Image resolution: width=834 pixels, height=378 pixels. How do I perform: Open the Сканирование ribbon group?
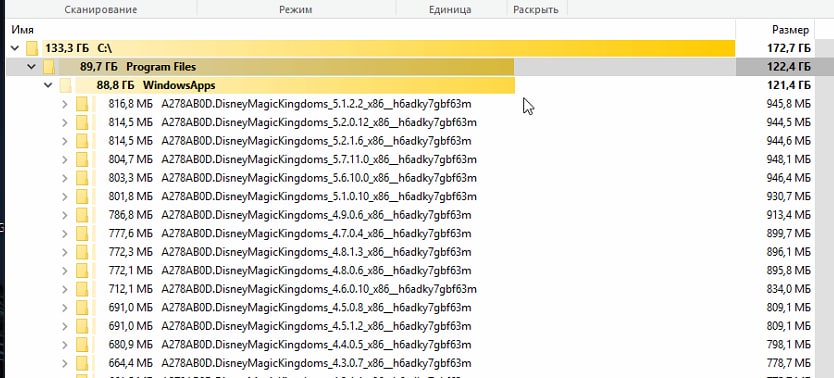point(101,10)
